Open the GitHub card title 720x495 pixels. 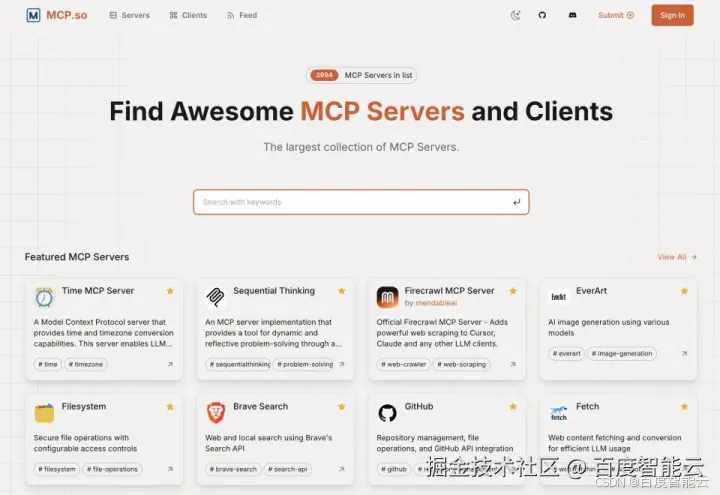pyautogui.click(x=419, y=406)
